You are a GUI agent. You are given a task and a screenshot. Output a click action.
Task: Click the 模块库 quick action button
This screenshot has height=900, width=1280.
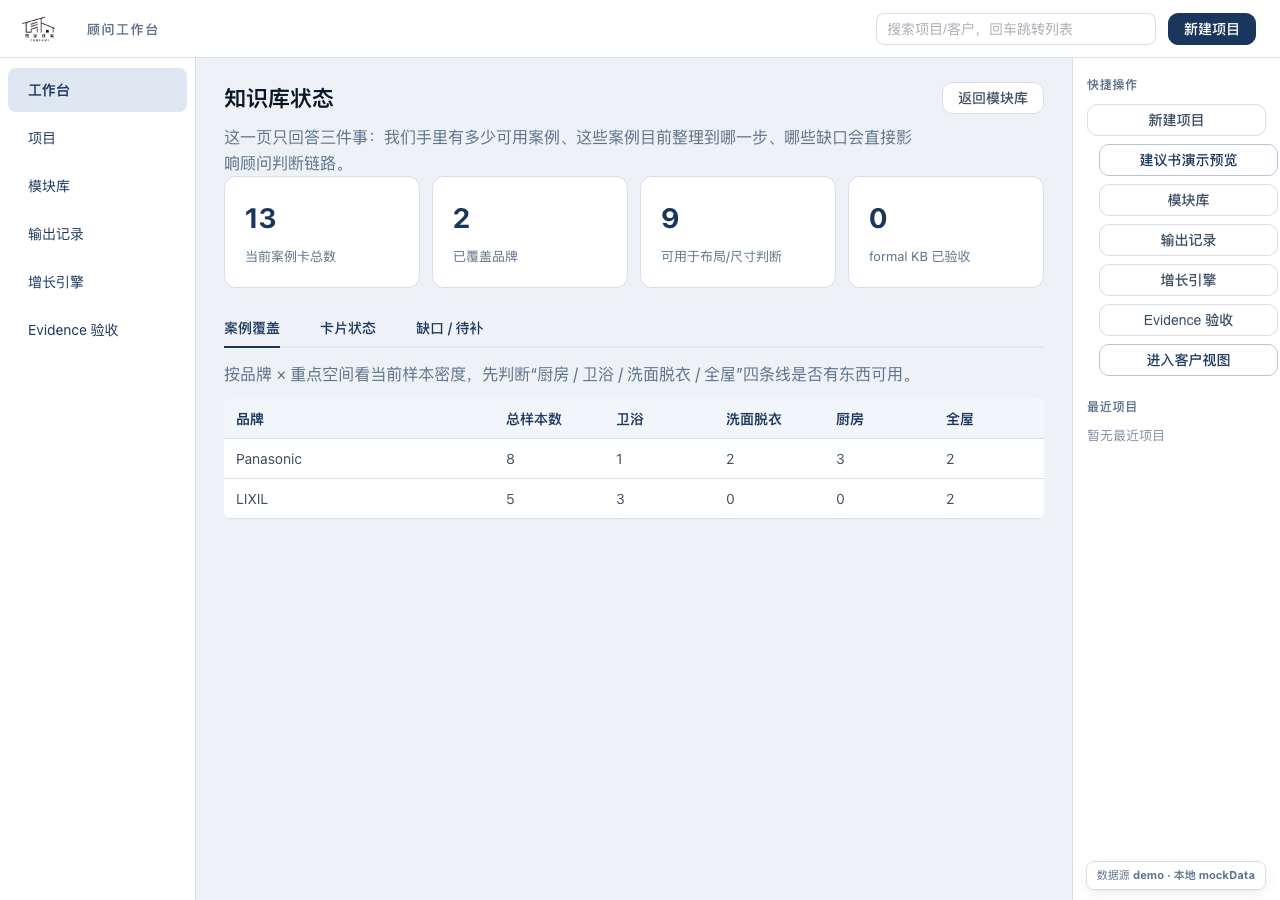(1188, 200)
